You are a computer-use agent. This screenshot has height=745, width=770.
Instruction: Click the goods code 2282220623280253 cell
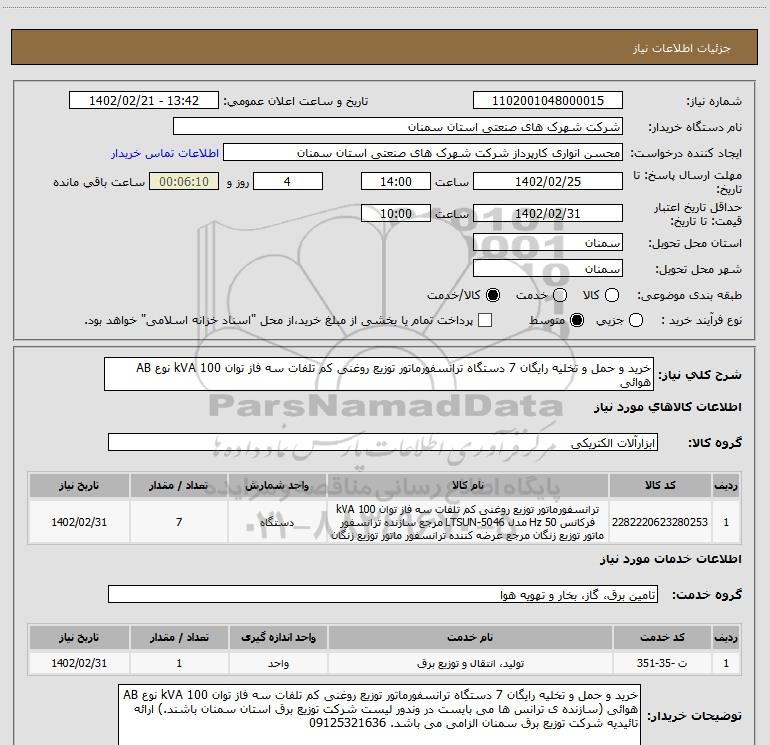coord(660,522)
